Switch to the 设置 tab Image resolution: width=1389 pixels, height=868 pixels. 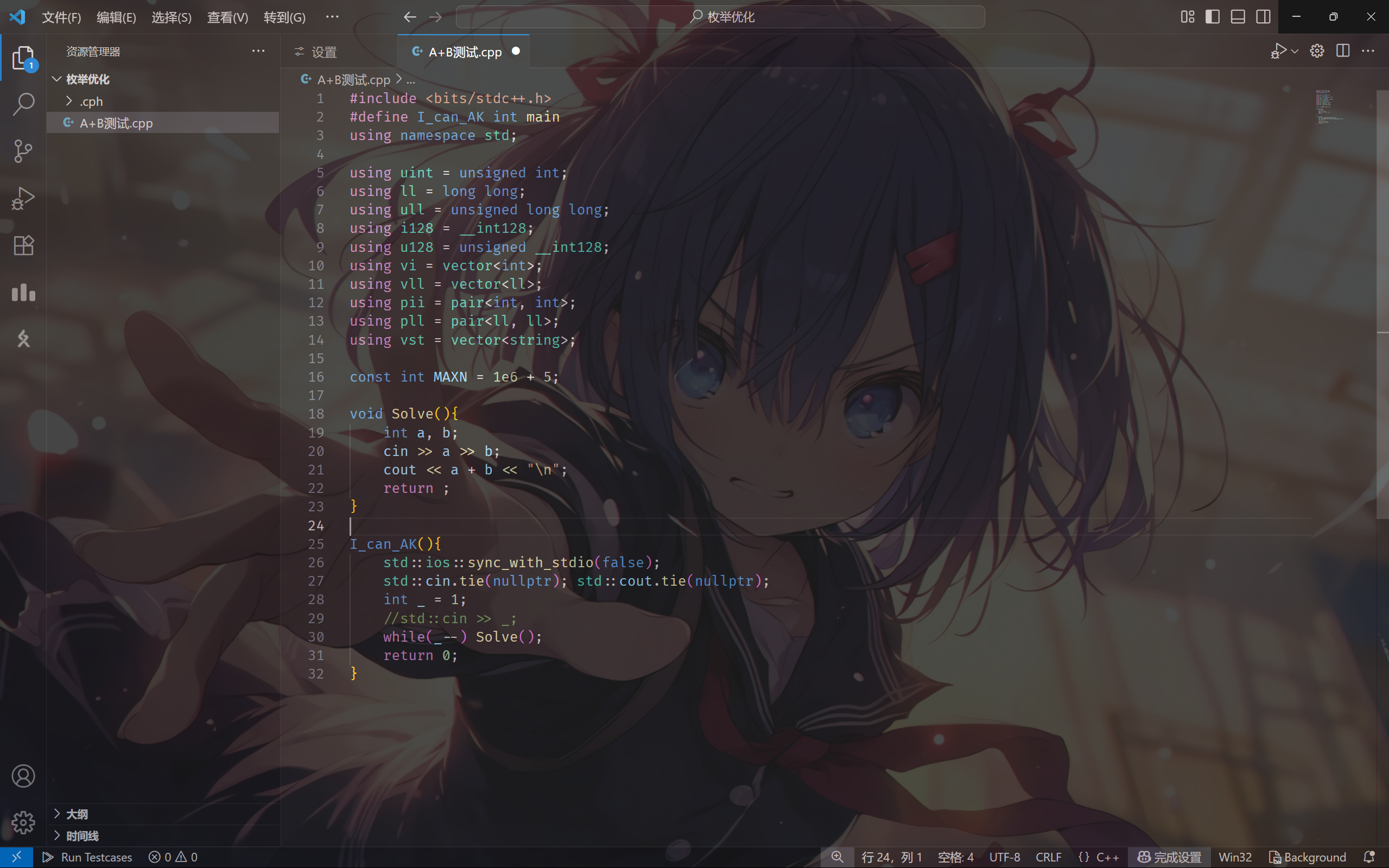pyautogui.click(x=324, y=52)
